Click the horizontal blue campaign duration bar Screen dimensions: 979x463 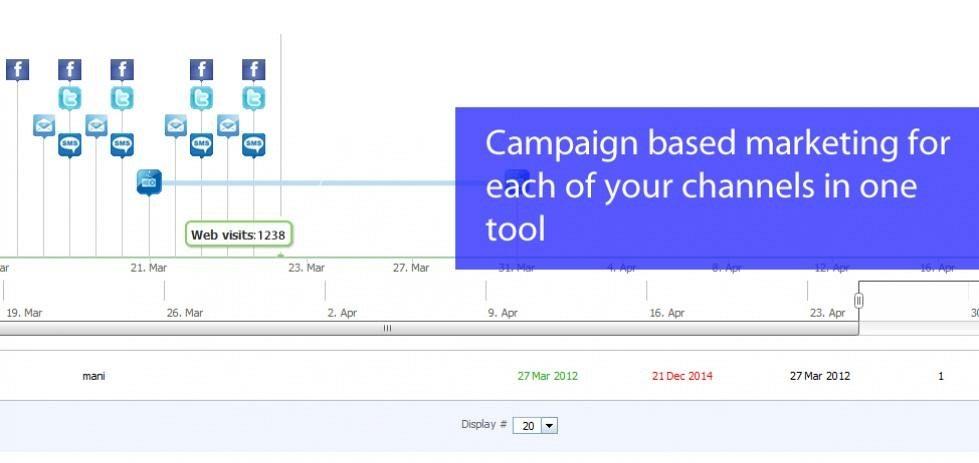(x=300, y=183)
